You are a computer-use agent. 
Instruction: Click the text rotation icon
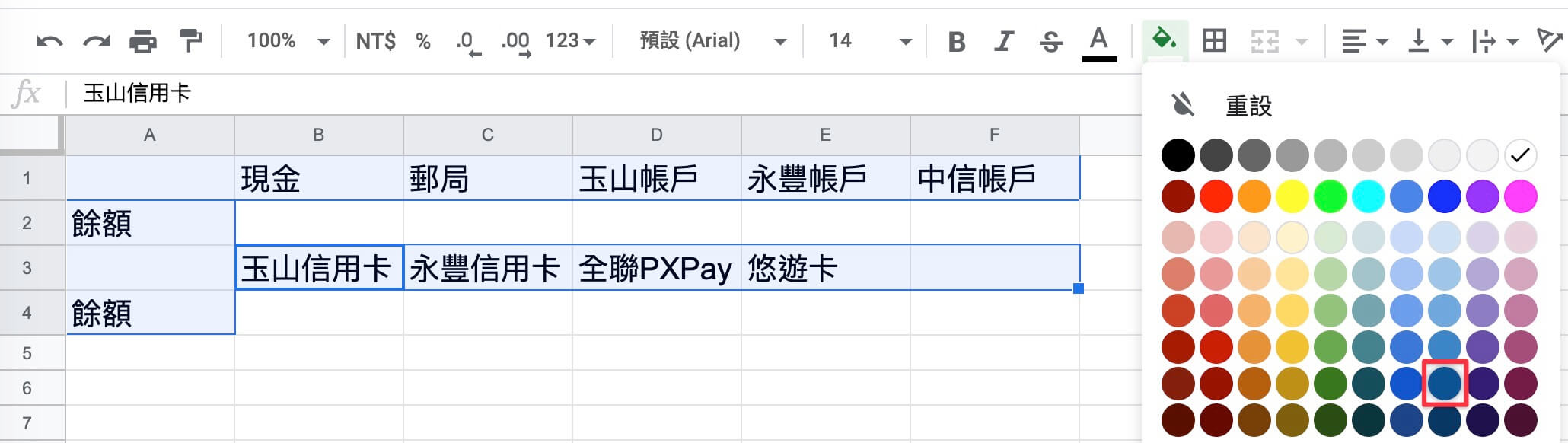click(1550, 41)
